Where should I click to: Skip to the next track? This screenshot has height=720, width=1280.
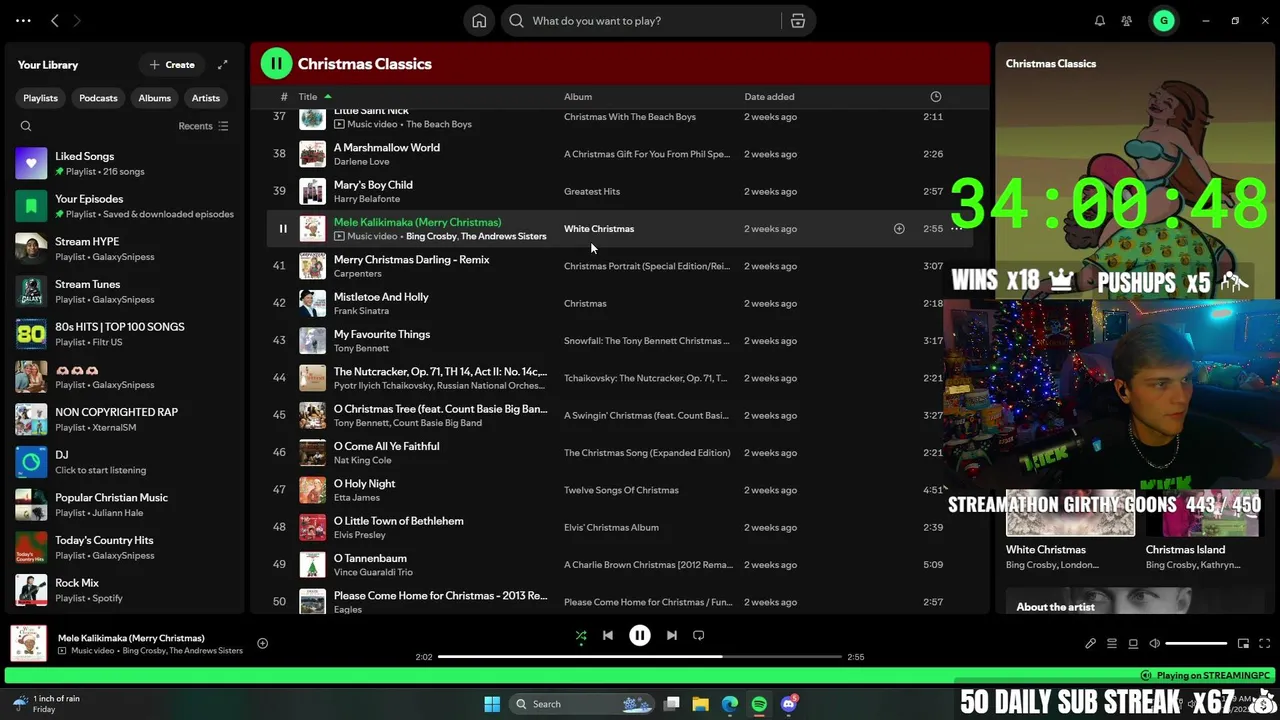tap(672, 635)
